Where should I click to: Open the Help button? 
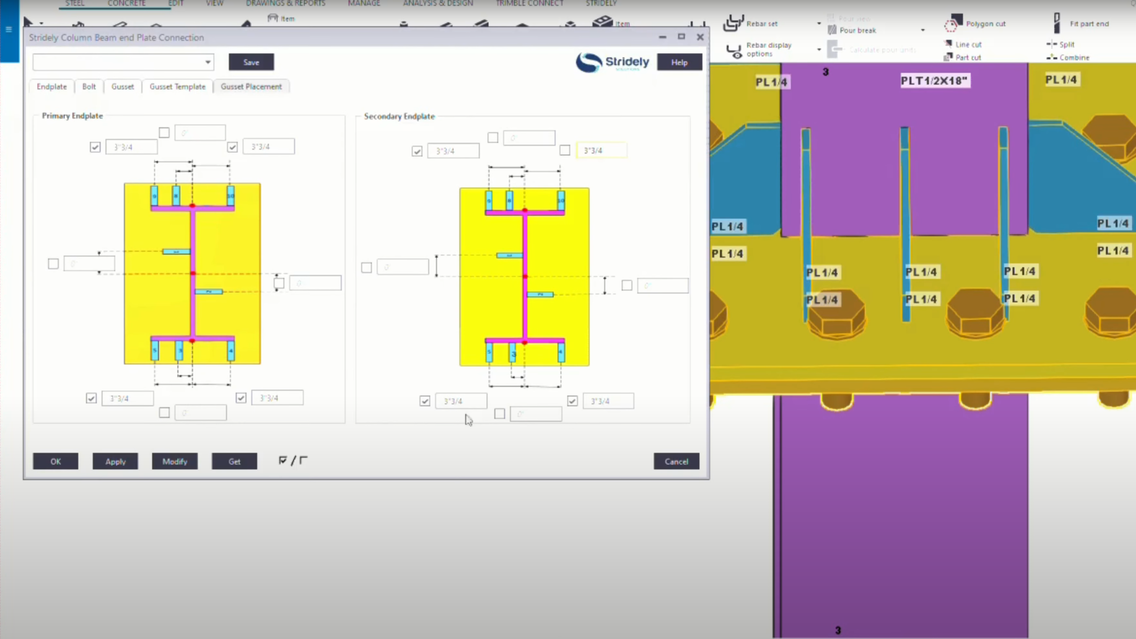(x=679, y=62)
